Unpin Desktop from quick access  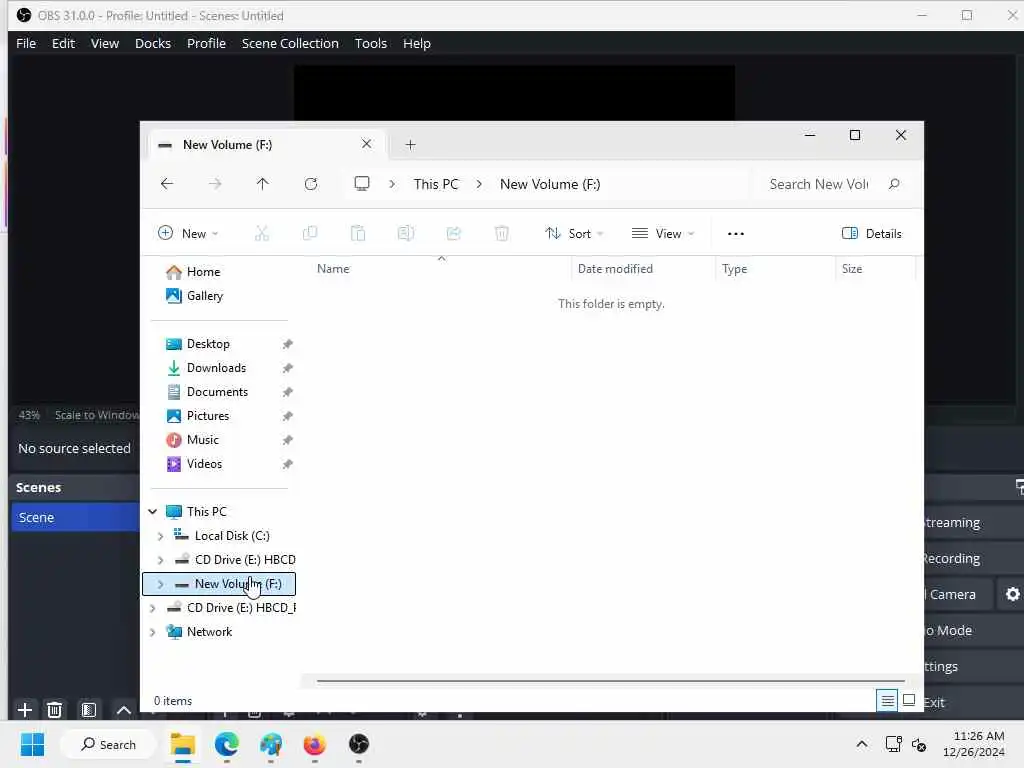pos(287,344)
